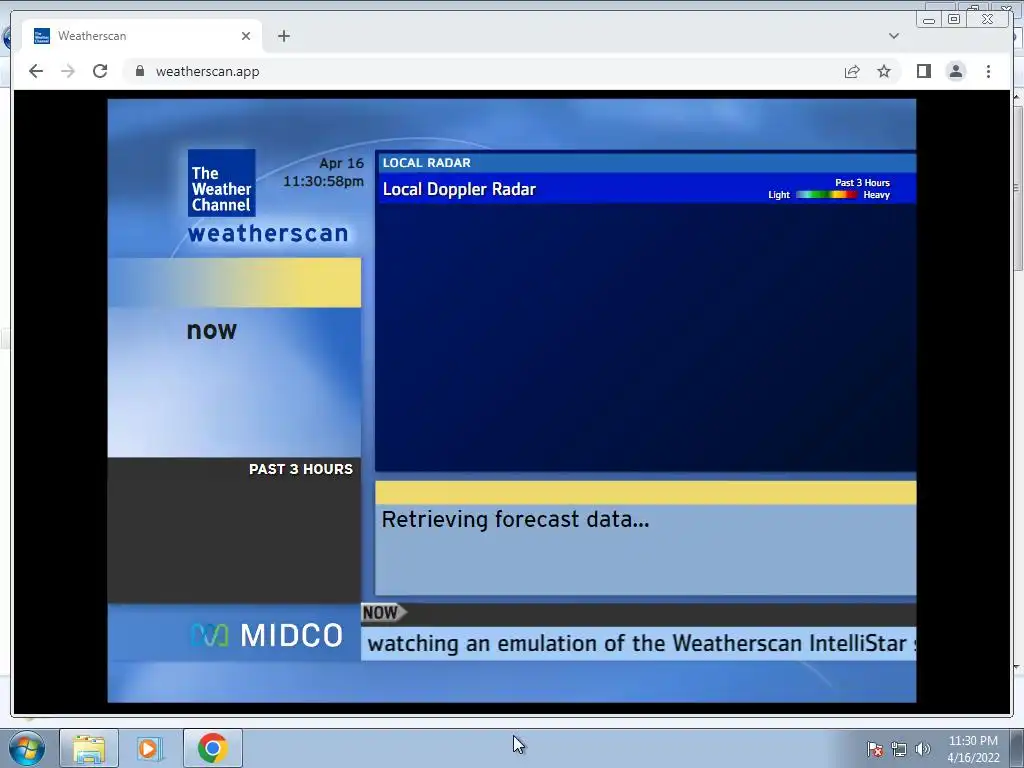Open the Windows Start button

tap(26, 748)
